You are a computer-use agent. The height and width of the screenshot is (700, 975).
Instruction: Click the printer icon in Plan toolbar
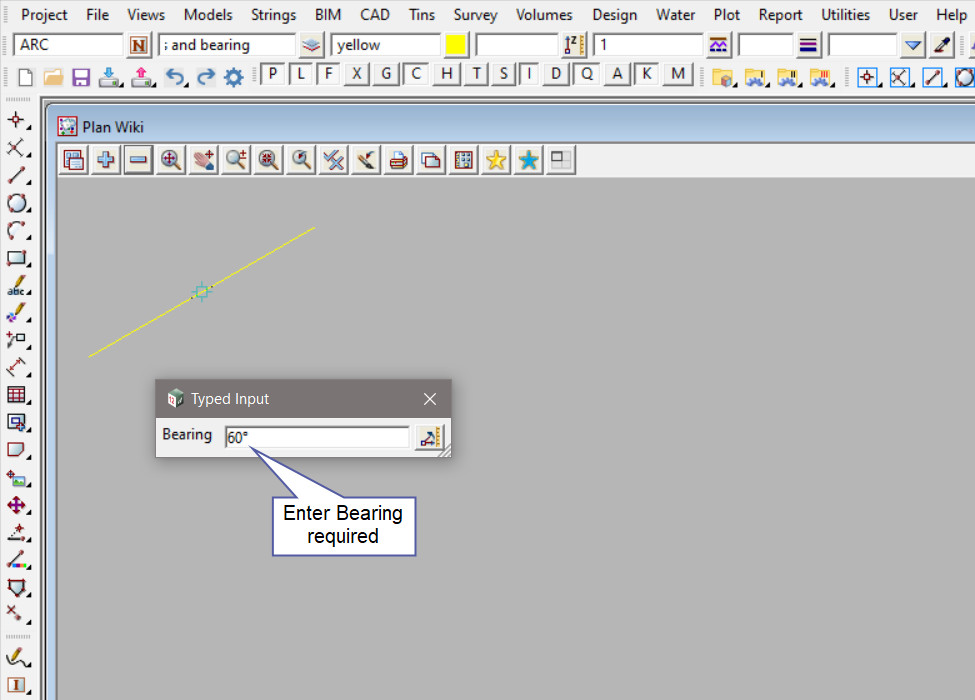pyautogui.click(x=398, y=160)
